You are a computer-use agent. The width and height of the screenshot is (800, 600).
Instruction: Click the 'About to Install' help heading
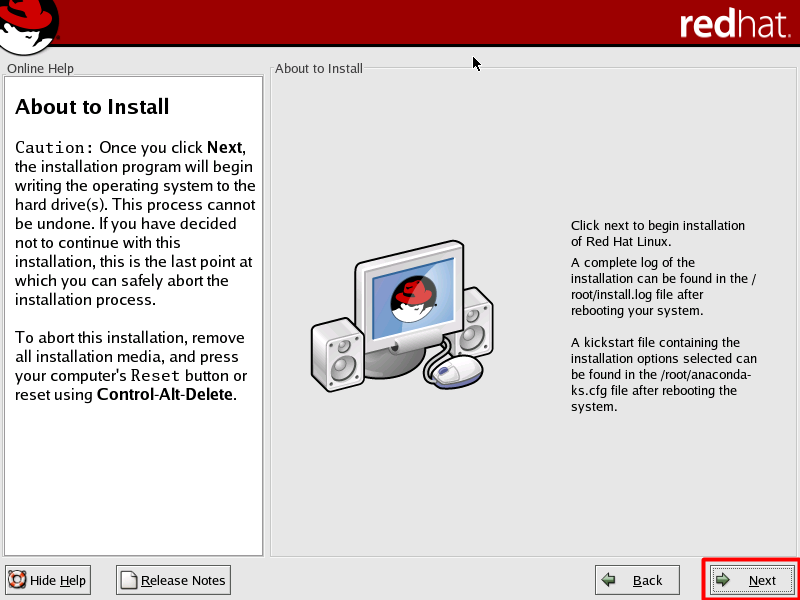pos(92,107)
